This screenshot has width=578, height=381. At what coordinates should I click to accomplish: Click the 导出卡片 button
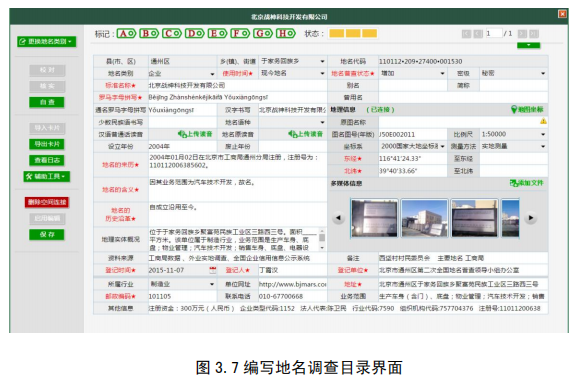[47, 144]
